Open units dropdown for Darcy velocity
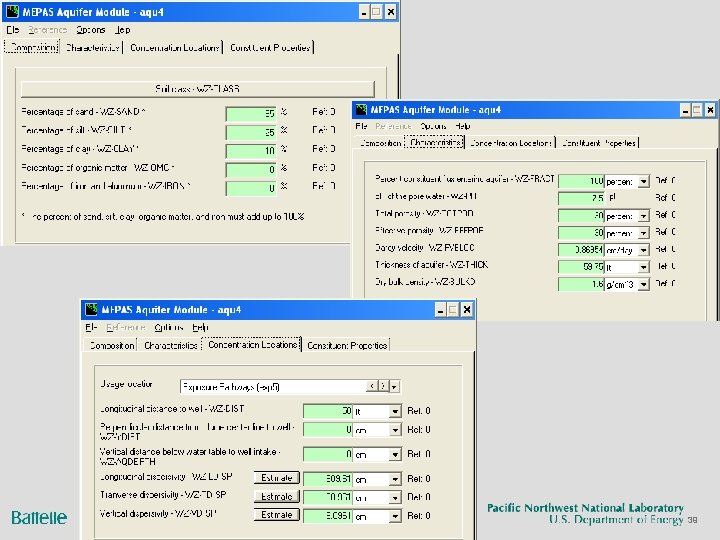720x540 pixels. [x=644, y=250]
